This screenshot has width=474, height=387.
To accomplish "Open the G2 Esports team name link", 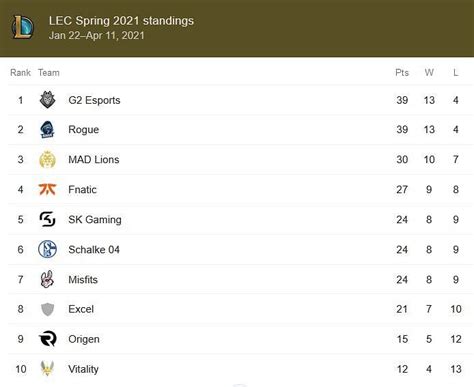I will coord(94,100).
